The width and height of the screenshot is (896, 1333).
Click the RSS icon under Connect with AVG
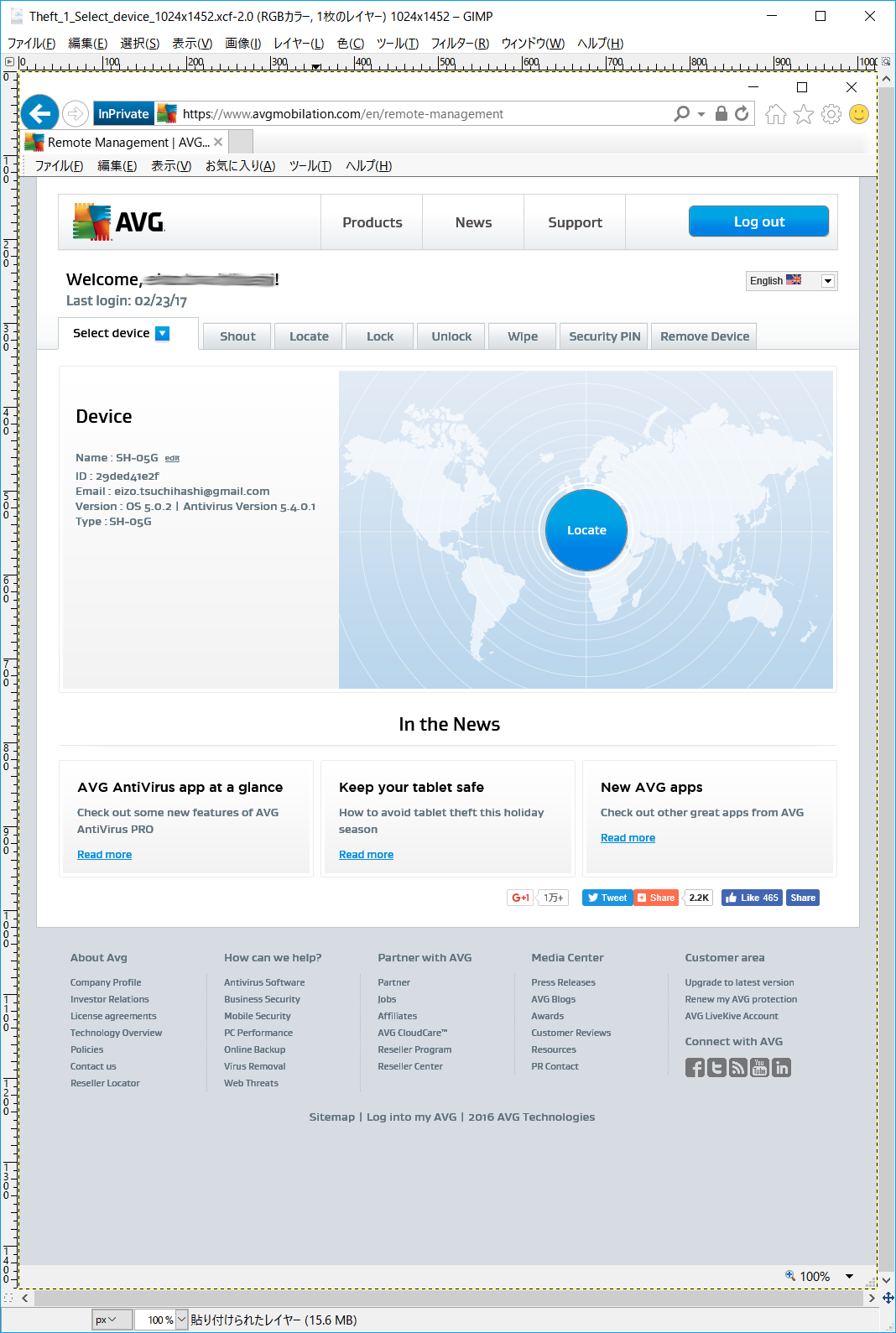coord(738,1067)
